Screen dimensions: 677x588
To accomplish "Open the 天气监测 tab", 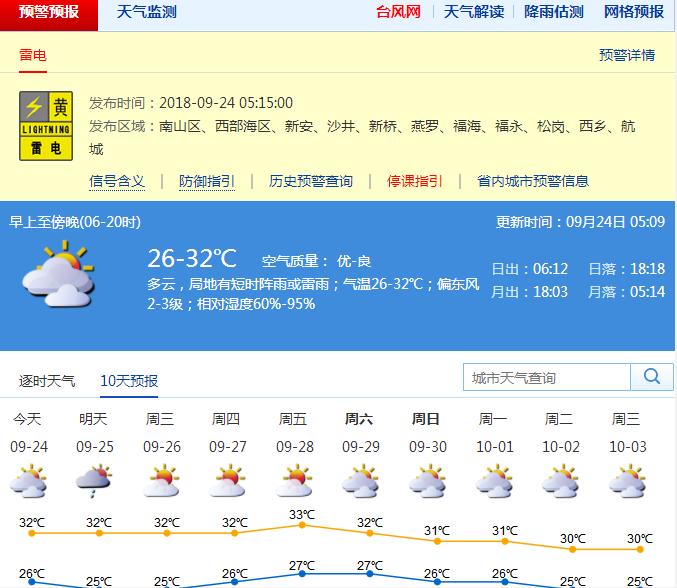I will [x=146, y=13].
